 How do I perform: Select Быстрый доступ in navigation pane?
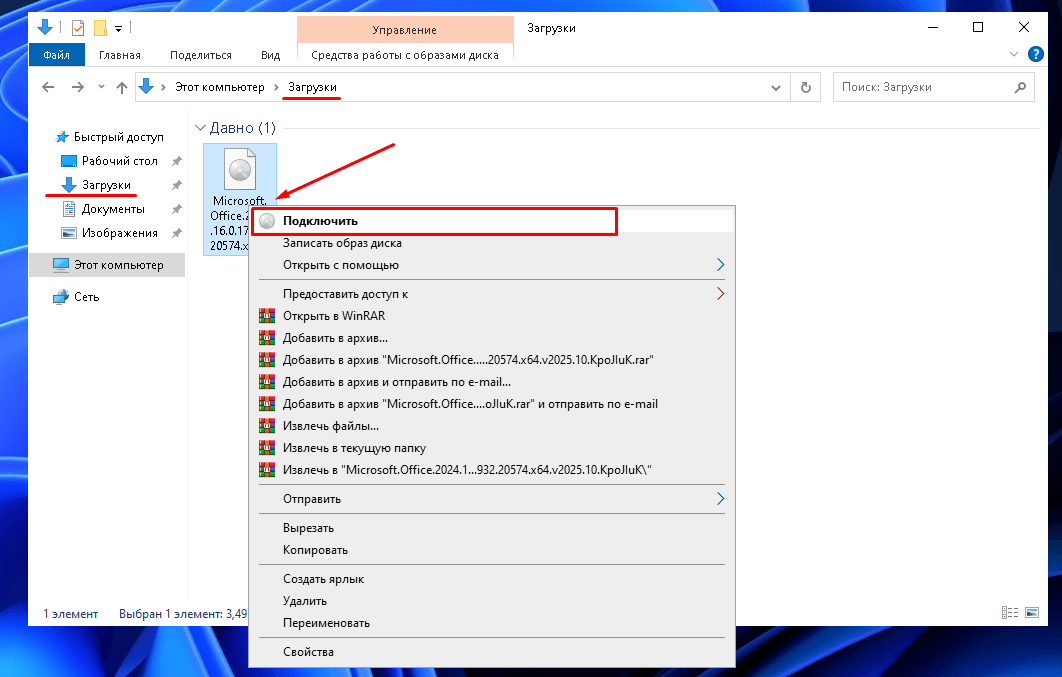pyautogui.click(x=109, y=137)
